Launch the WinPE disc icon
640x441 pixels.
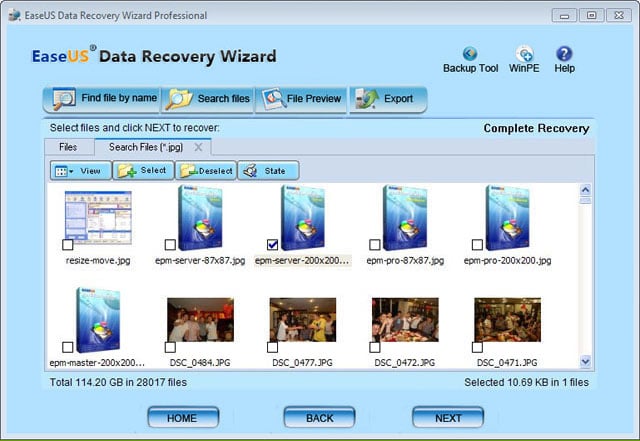[x=524, y=53]
